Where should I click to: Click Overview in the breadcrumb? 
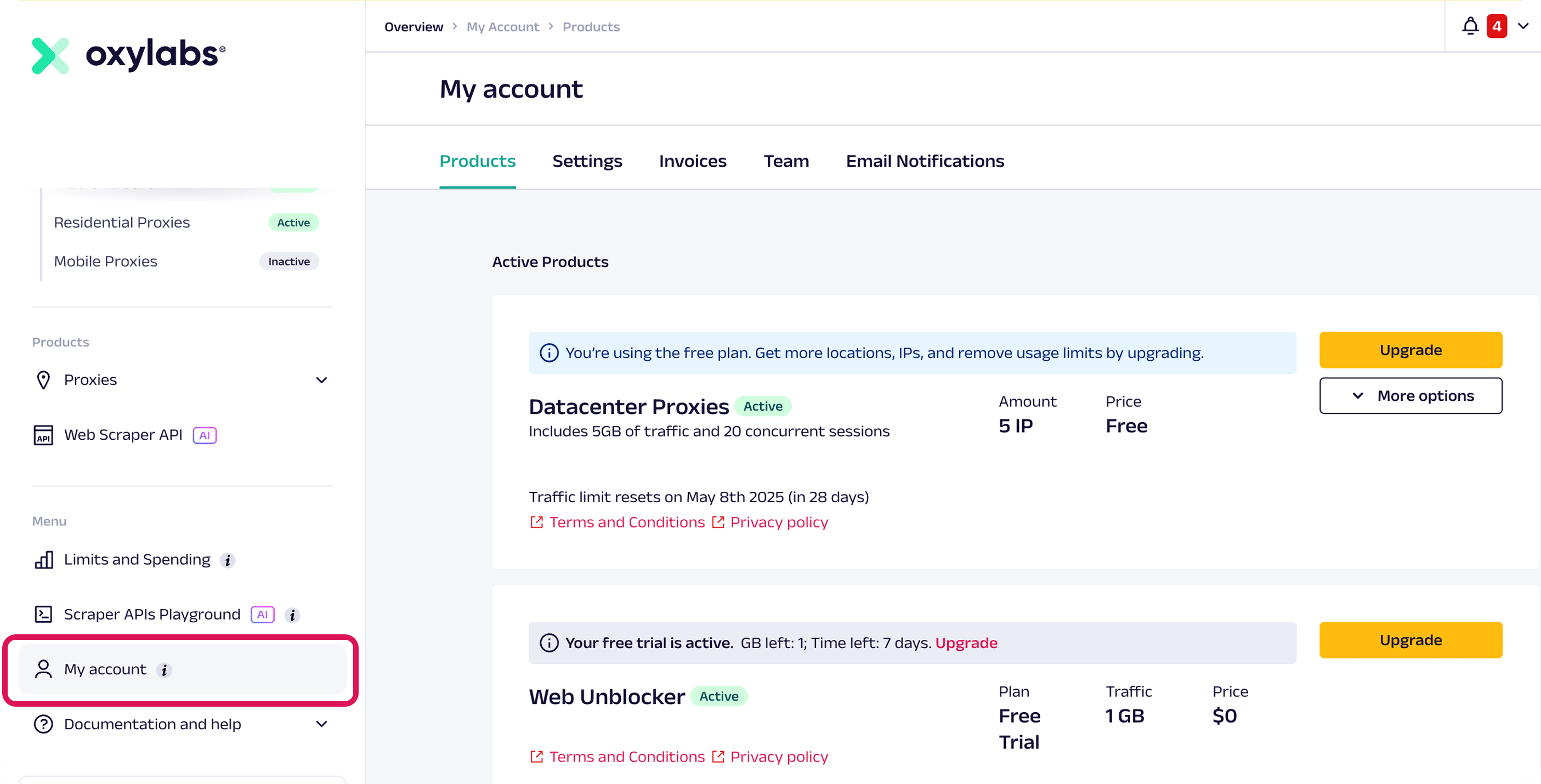(413, 27)
